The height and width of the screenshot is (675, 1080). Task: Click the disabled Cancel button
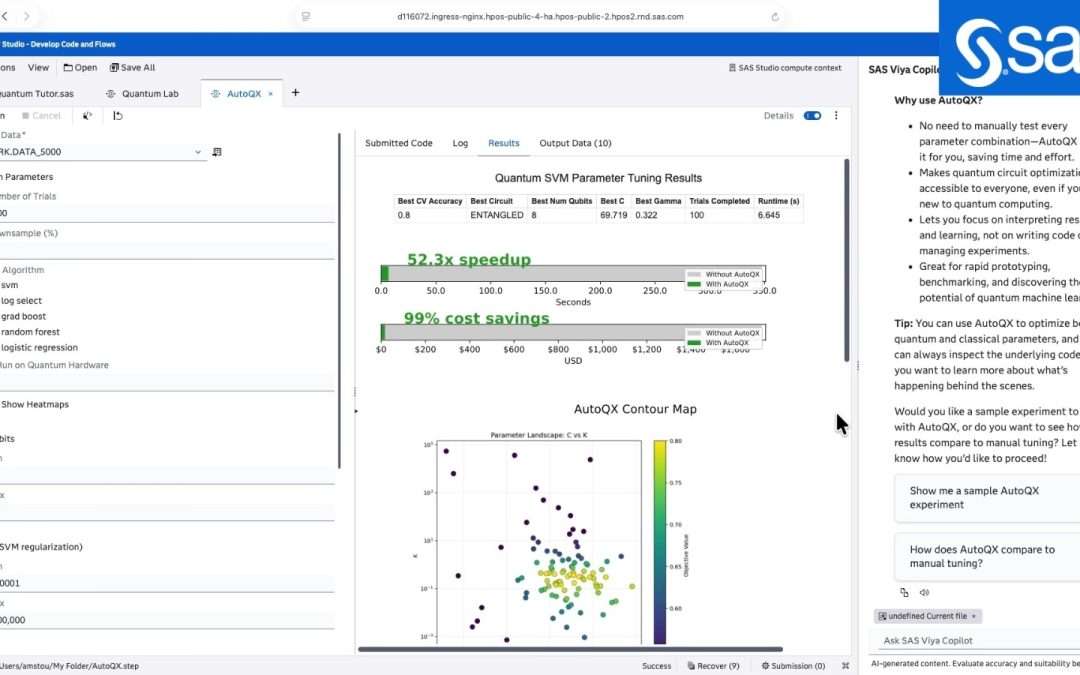click(x=41, y=116)
